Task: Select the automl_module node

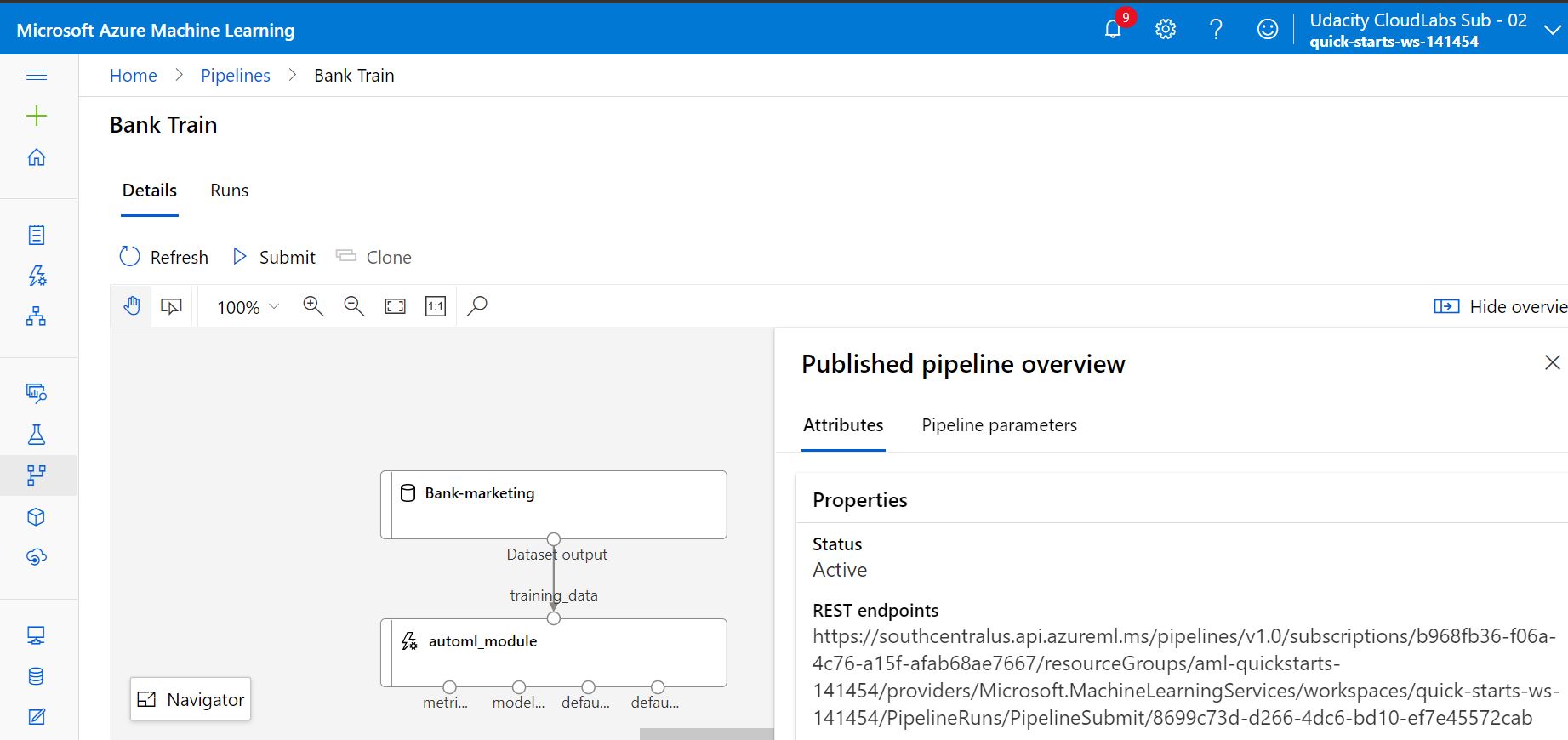Action: pos(553,652)
